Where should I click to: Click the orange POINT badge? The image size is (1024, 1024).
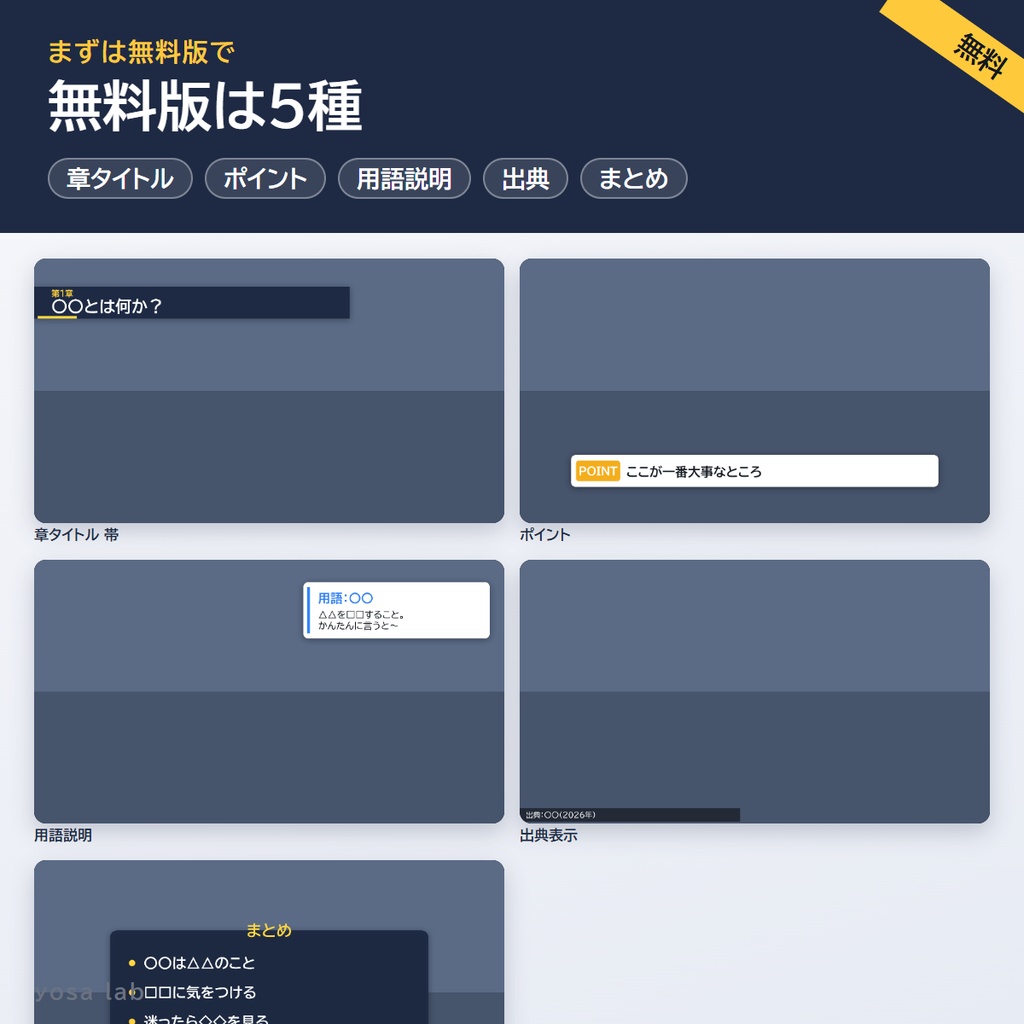coord(598,471)
